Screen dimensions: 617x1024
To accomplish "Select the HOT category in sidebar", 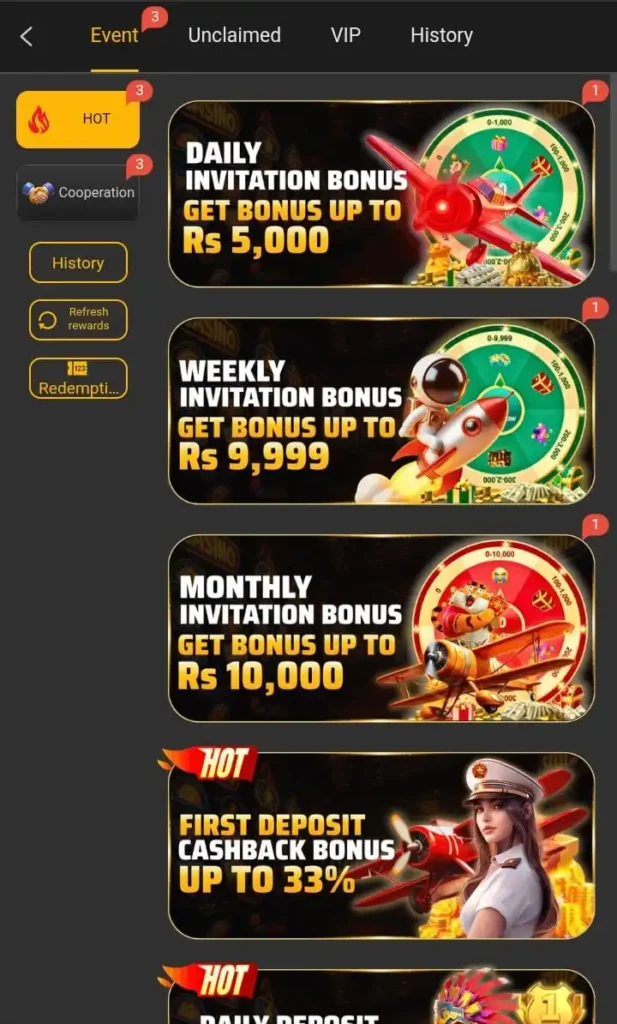I will point(78,120).
